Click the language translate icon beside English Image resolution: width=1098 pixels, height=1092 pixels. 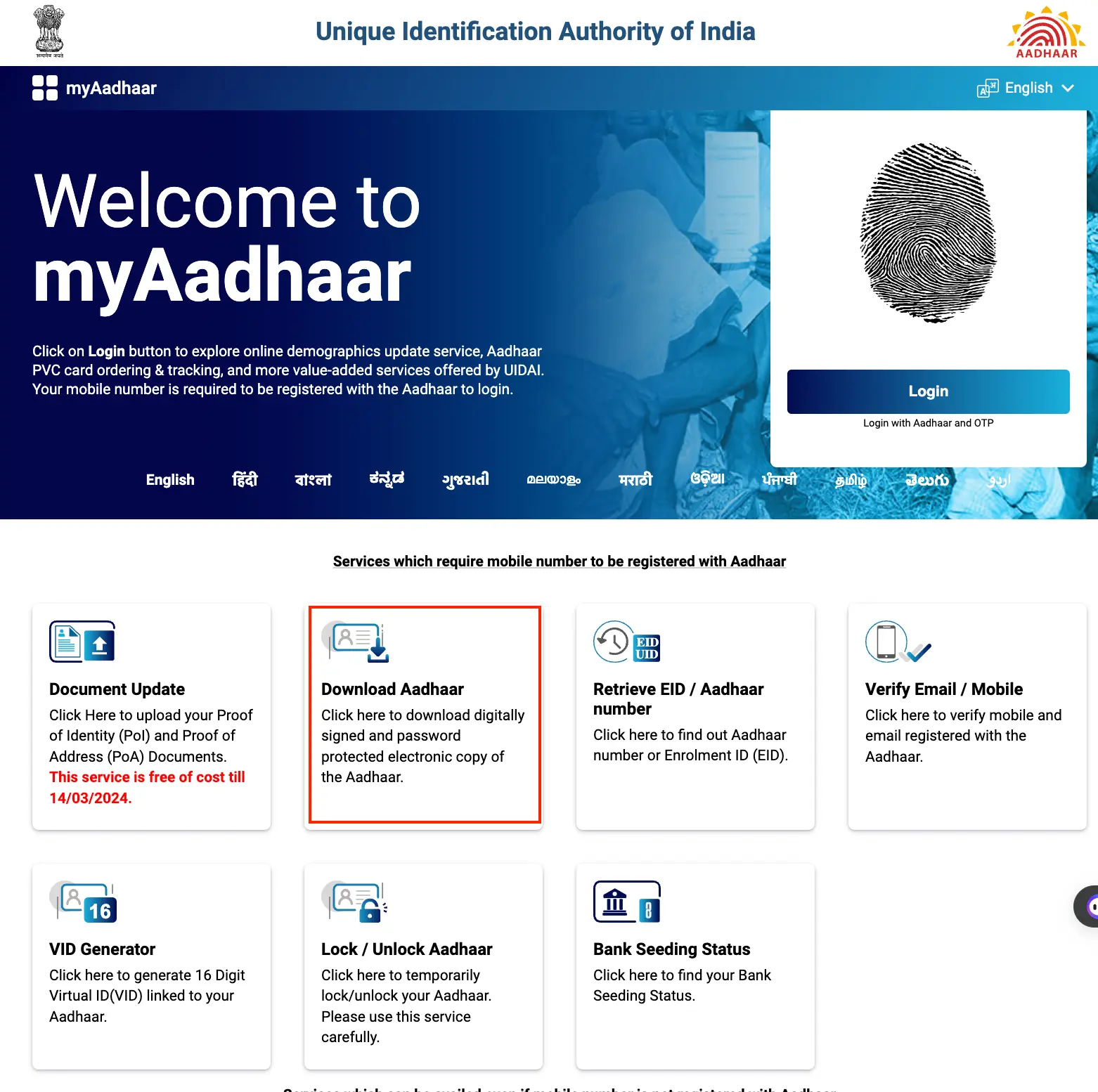(988, 89)
